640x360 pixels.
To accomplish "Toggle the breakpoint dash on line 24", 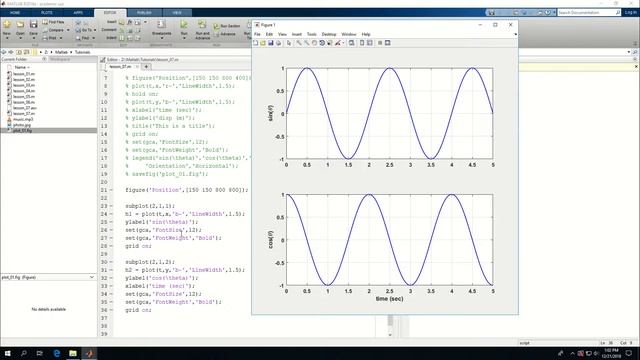I will (x=111, y=214).
